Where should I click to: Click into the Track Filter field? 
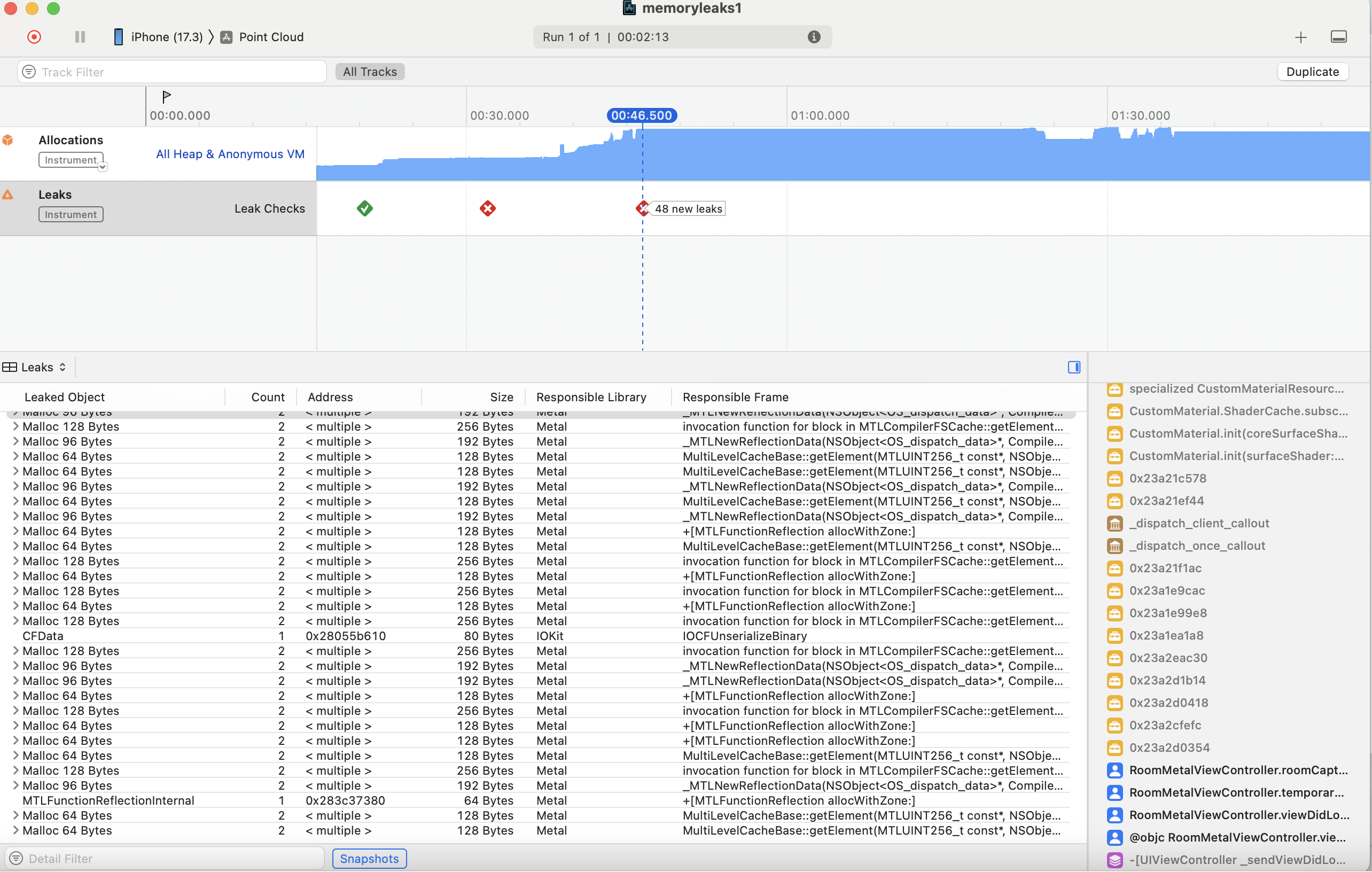point(172,72)
